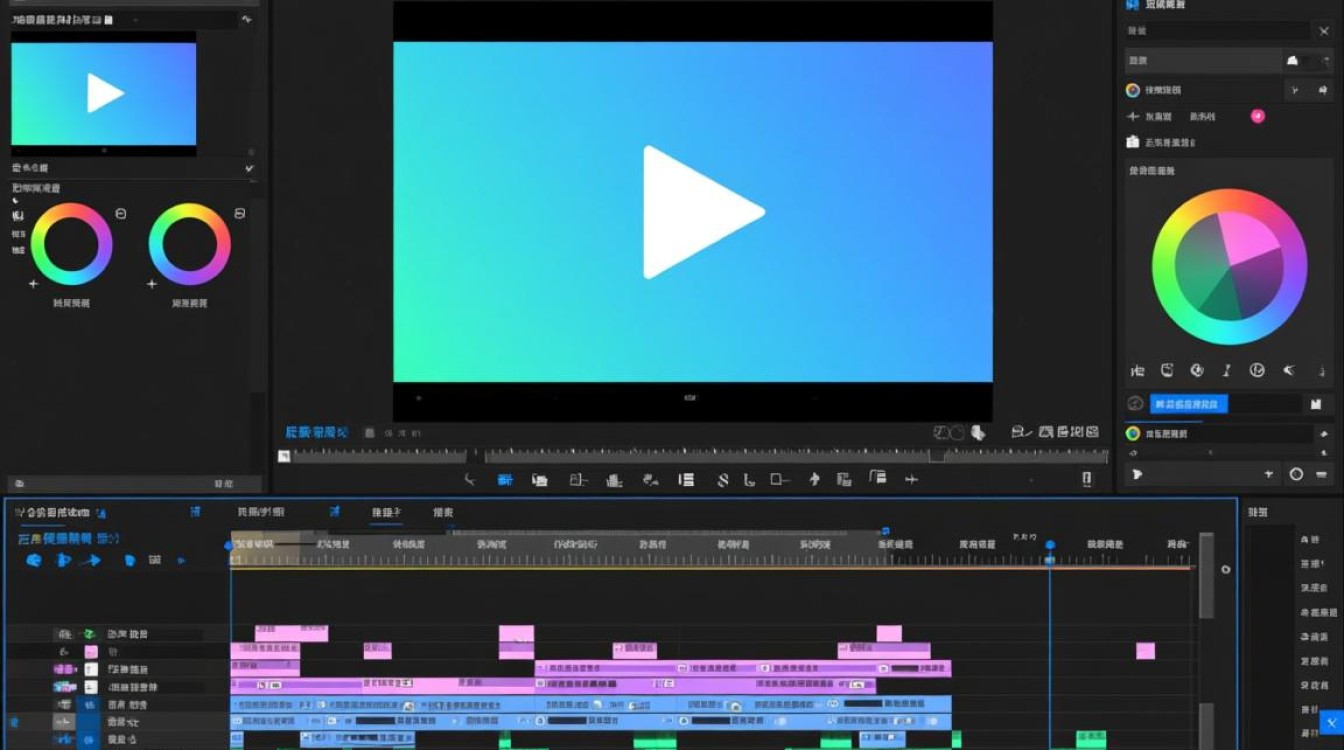Click the timeline's vertical scrollbar
Viewport: 1344px width, 750px height.
[1206, 575]
